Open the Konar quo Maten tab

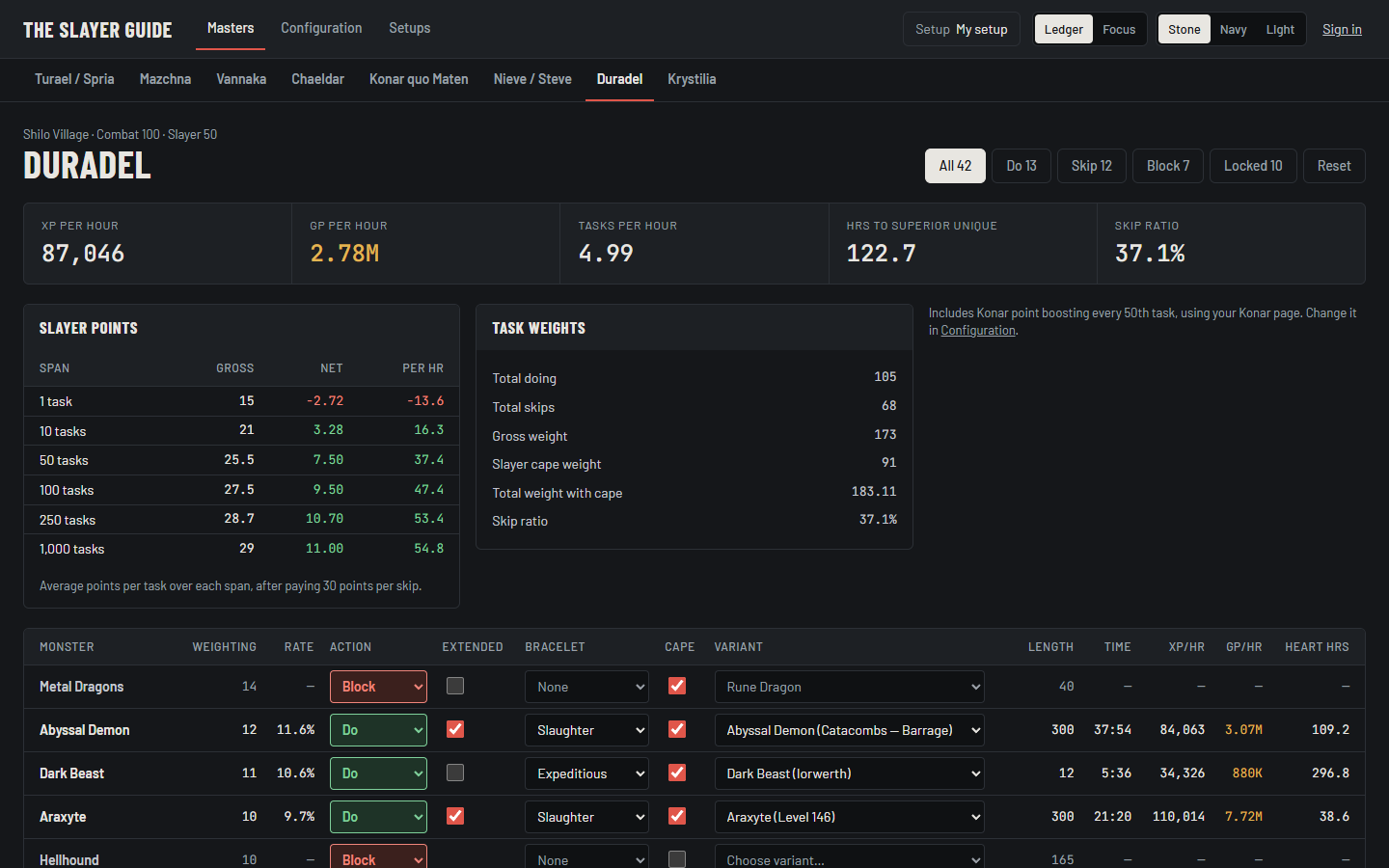(x=419, y=79)
